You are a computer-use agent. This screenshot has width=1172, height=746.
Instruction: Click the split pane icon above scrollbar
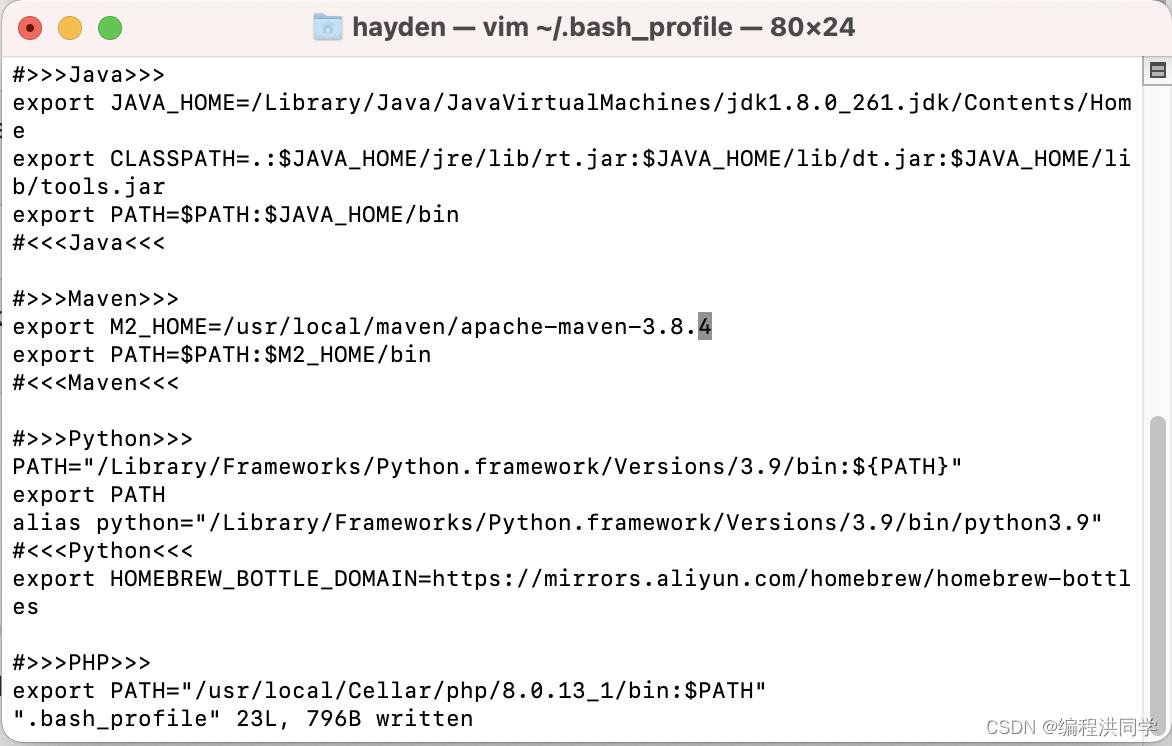pyautogui.click(x=1158, y=70)
